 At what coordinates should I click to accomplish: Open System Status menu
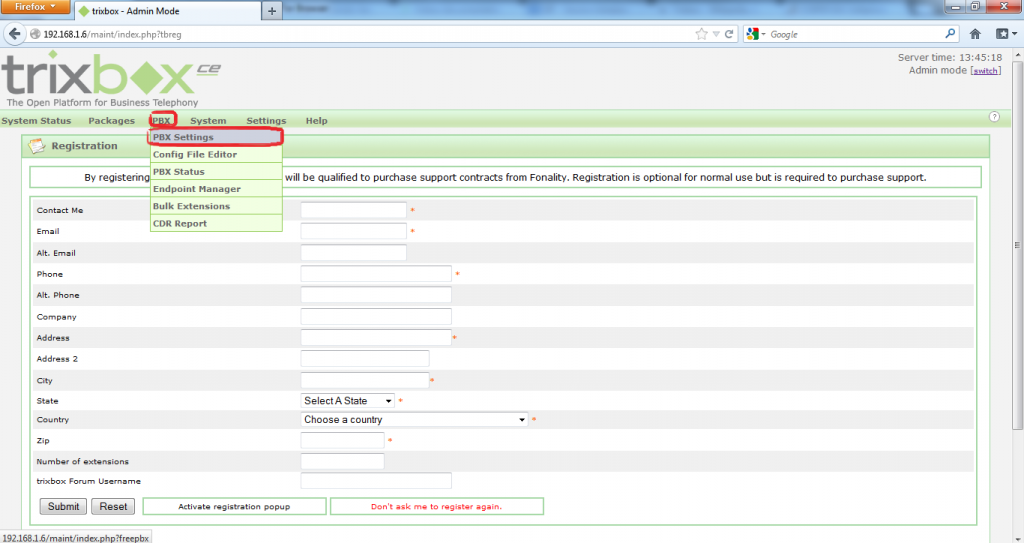tap(36, 121)
